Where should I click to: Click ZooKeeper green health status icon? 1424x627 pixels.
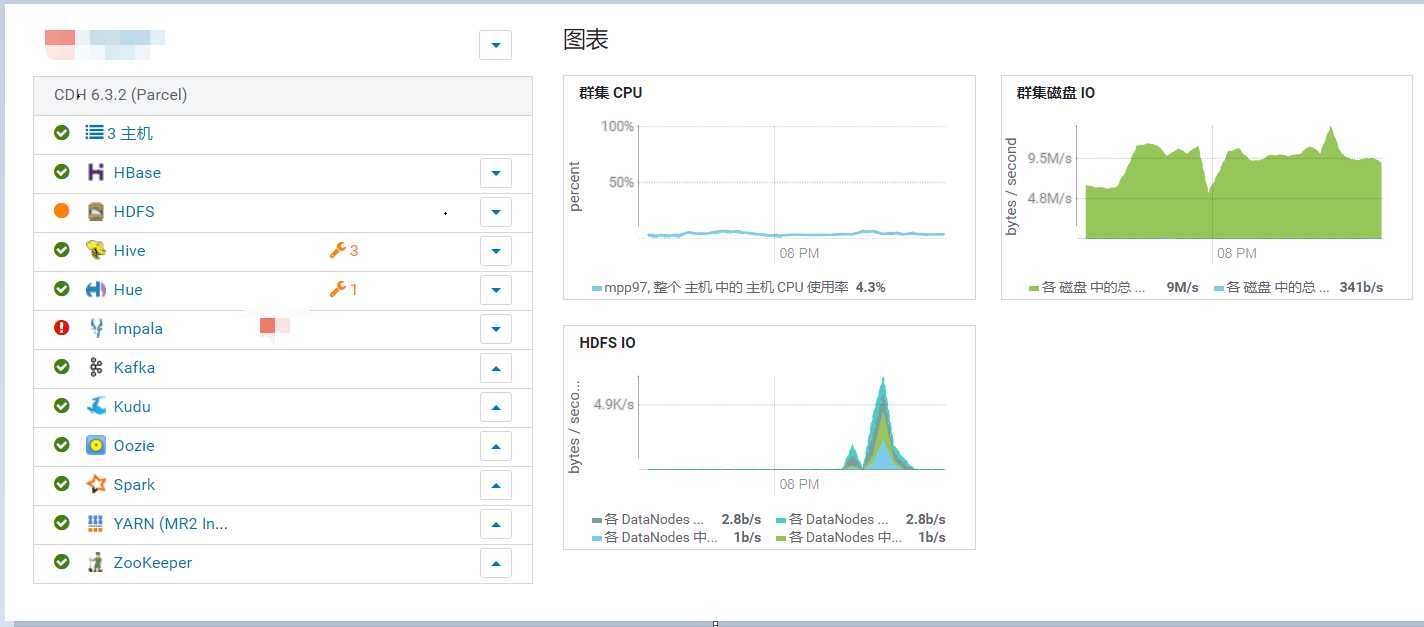coord(62,562)
